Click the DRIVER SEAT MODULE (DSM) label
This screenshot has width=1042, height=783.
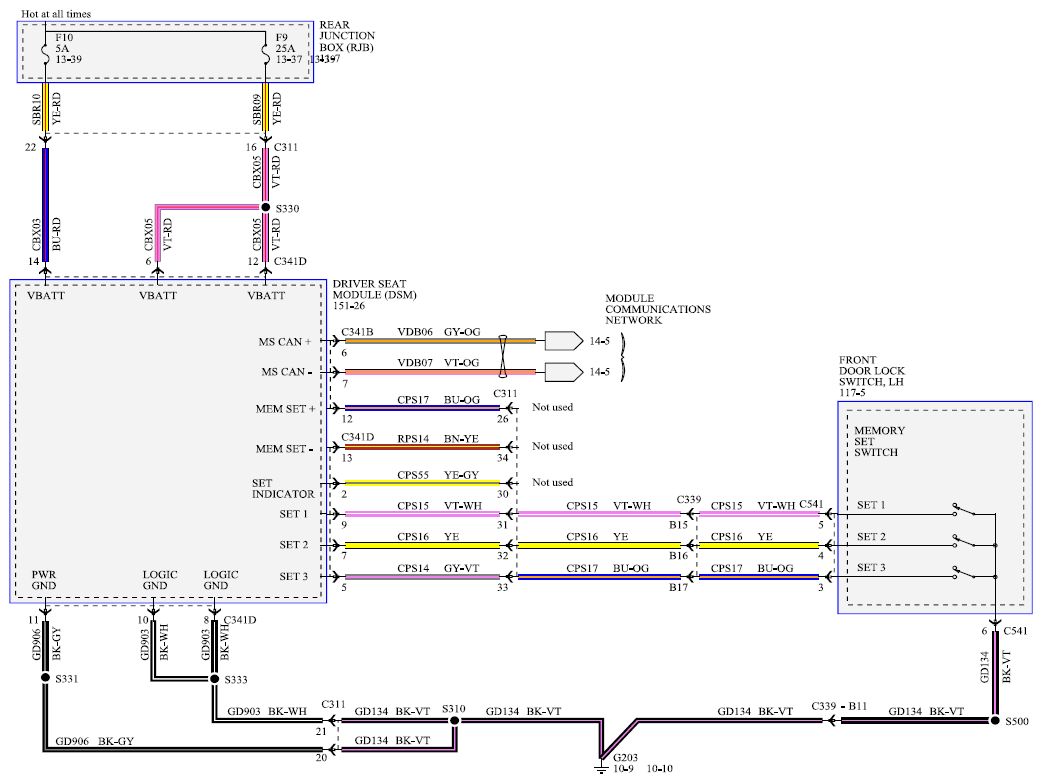375,289
